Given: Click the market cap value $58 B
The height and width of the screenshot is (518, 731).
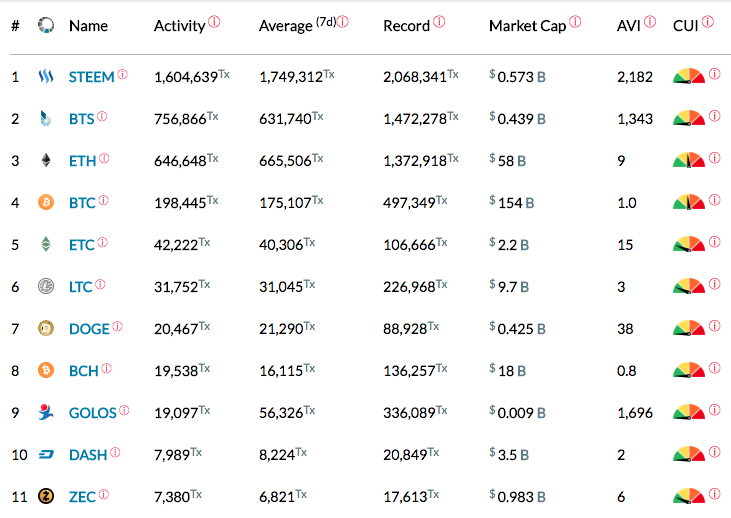Looking at the screenshot, I should pyautogui.click(x=508, y=160).
